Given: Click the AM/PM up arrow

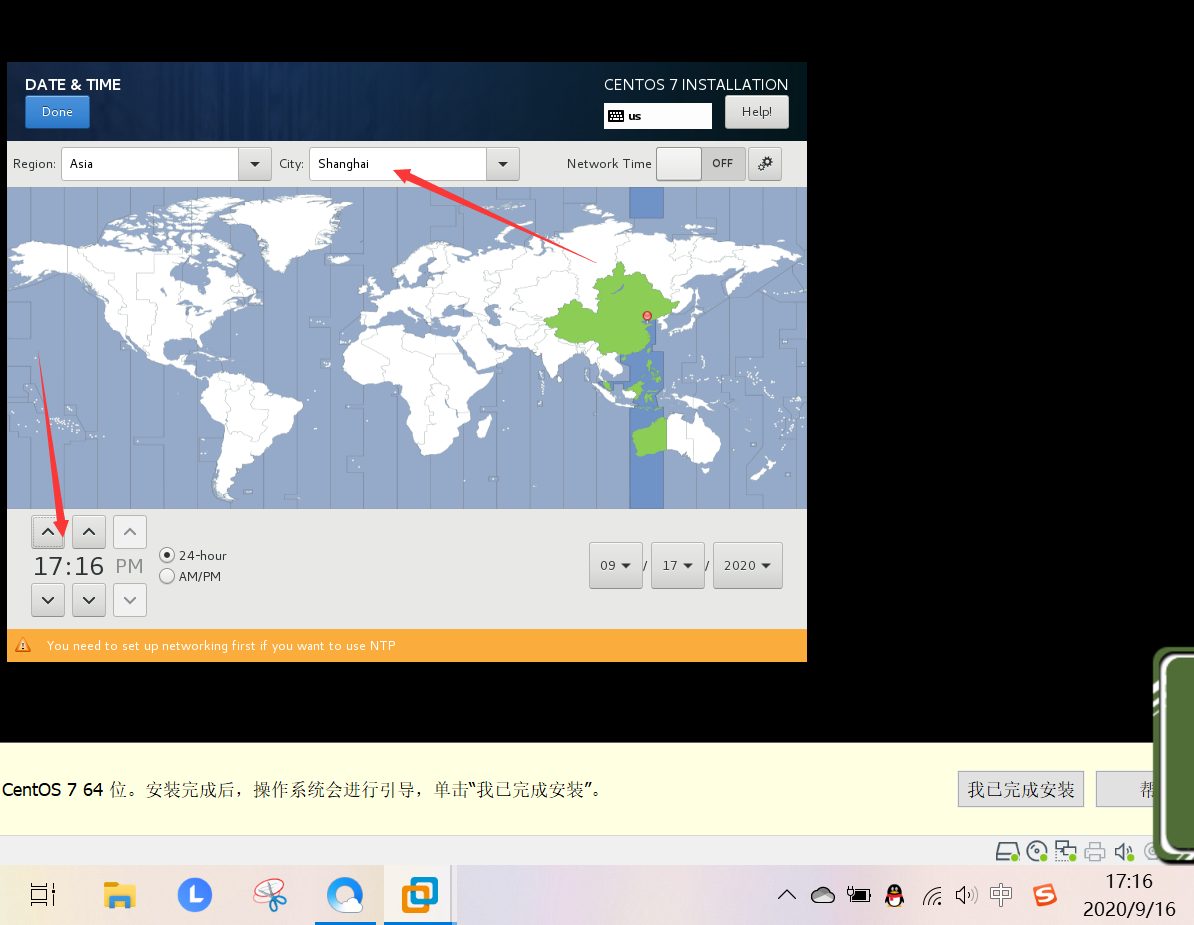Looking at the screenshot, I should [x=130, y=532].
